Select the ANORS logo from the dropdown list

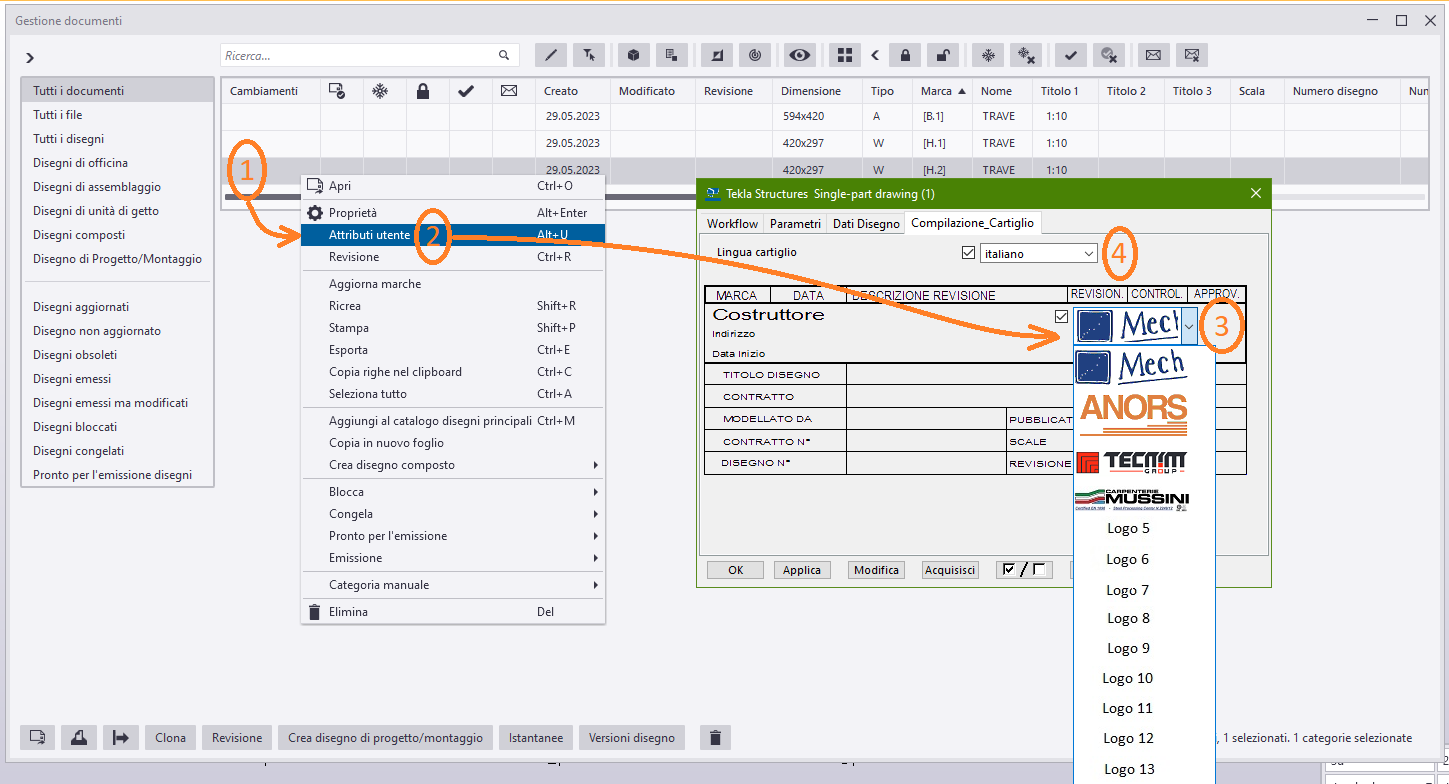[1133, 413]
